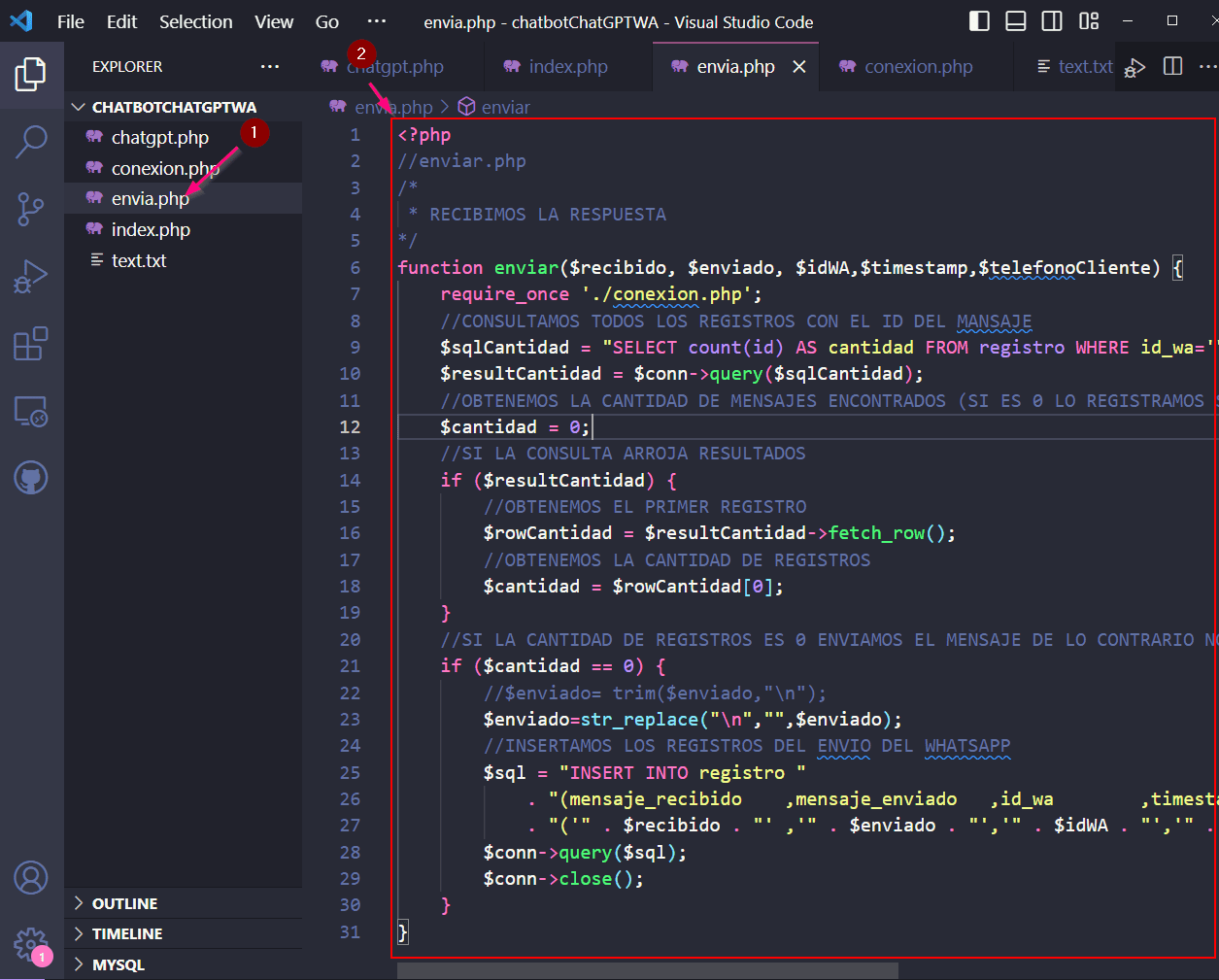1219x980 pixels.
Task: Split the editor with the split icon
Action: [x=1172, y=66]
